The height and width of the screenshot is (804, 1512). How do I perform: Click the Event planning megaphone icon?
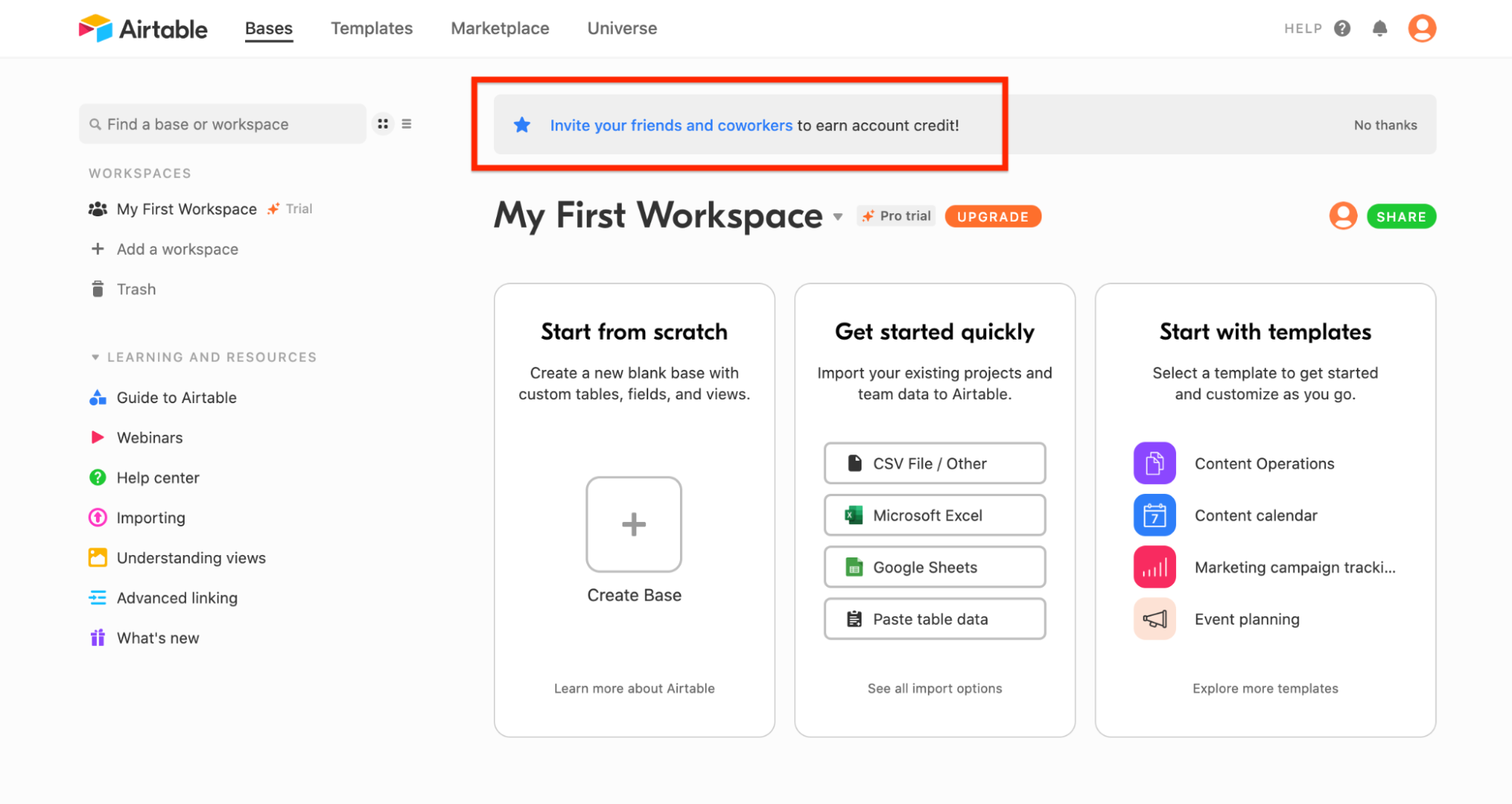pyautogui.click(x=1154, y=619)
